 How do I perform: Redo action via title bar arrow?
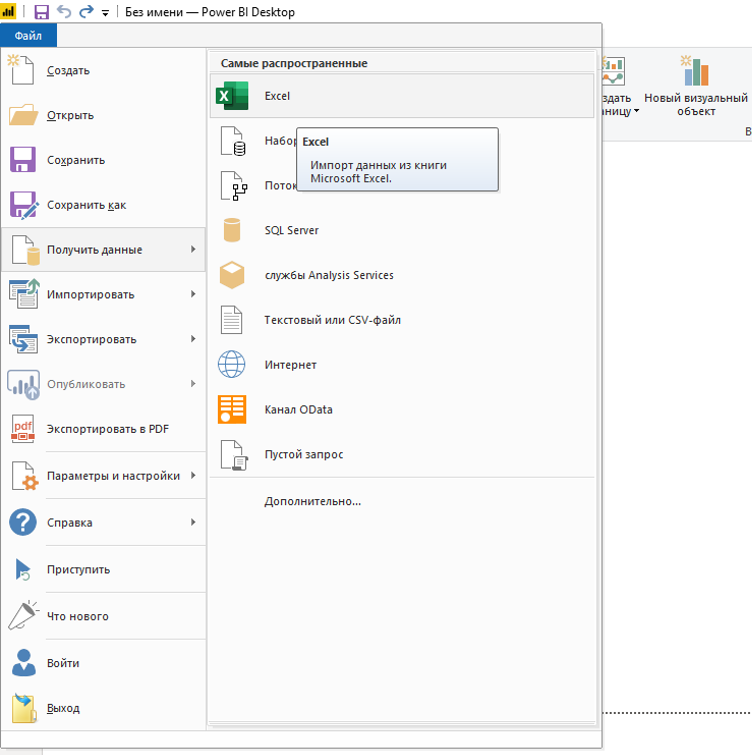(x=86, y=12)
